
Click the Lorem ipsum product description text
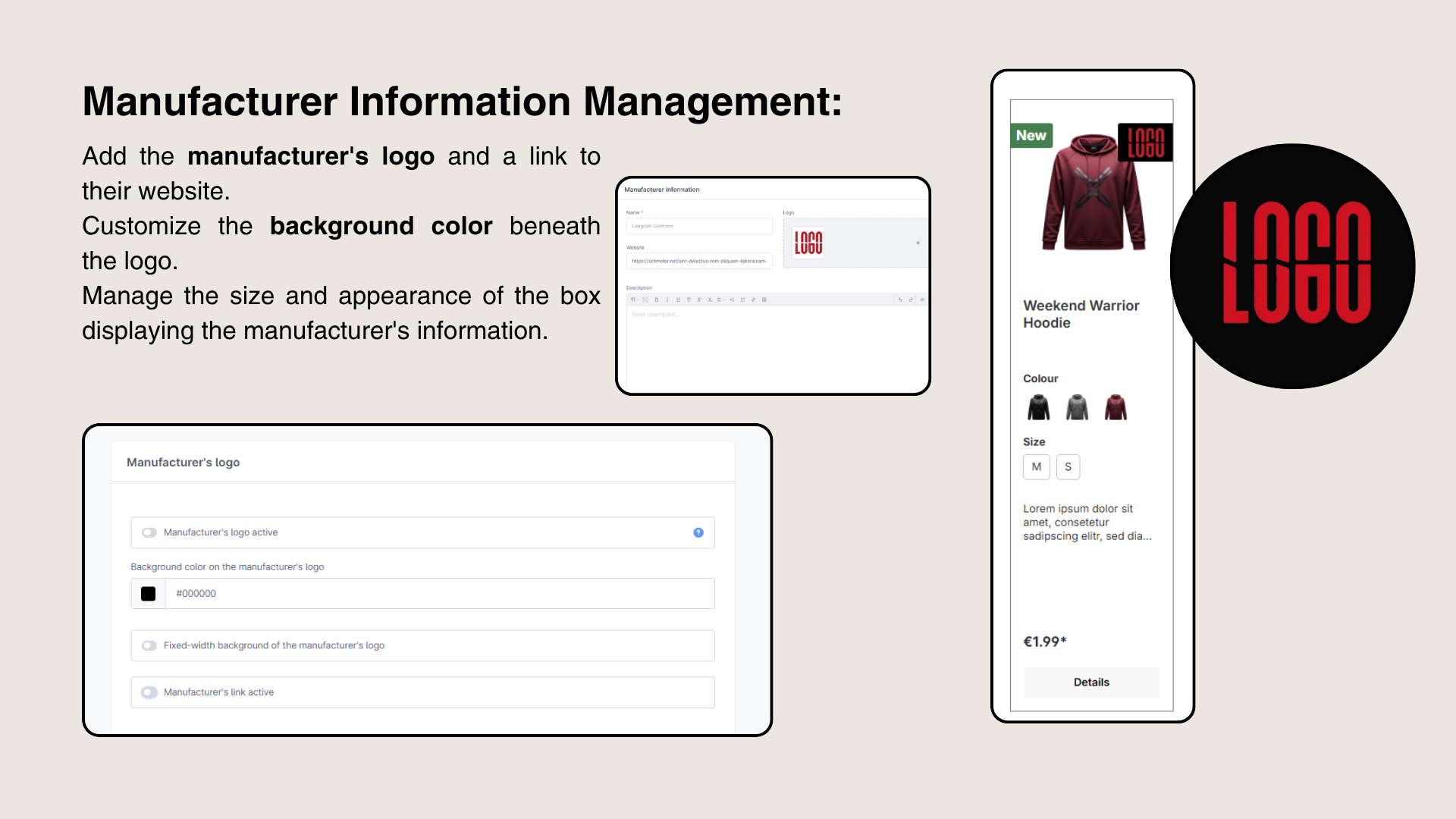(x=1087, y=522)
